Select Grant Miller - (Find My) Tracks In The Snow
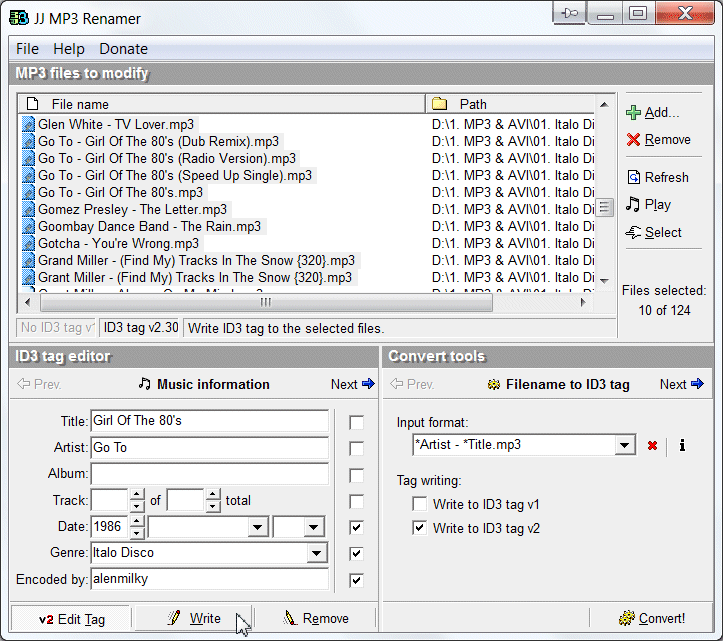 point(195,278)
